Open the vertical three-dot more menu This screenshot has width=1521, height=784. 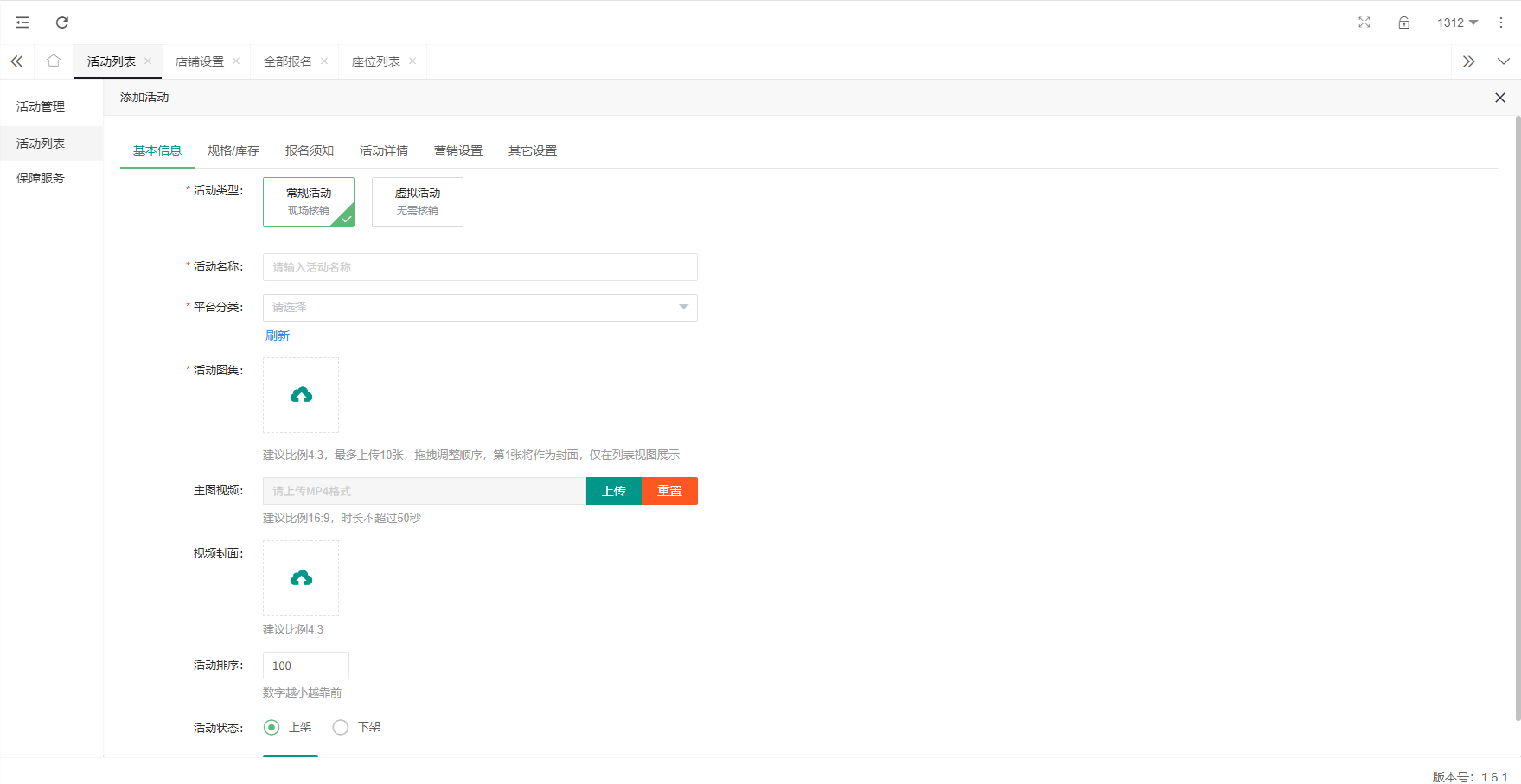[x=1501, y=22]
